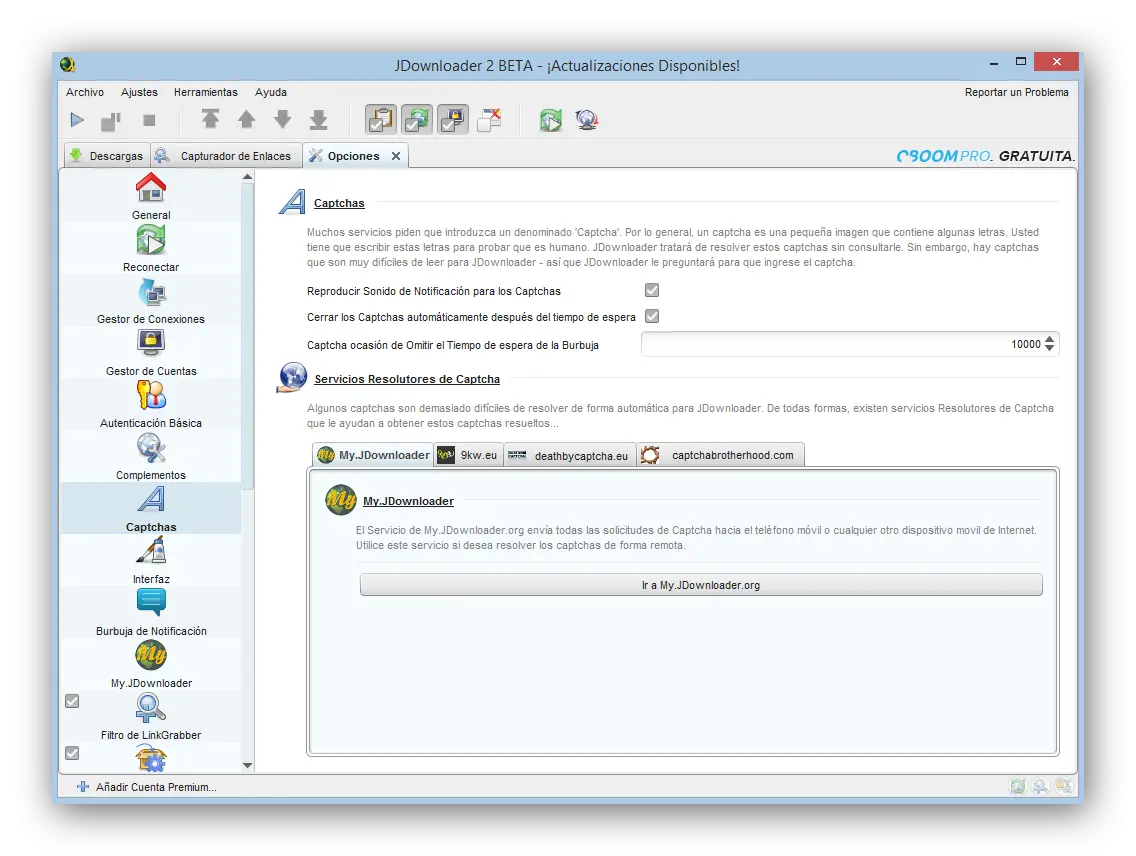Toggle checkbox beside Filtro de LinkGrabber

tap(72, 701)
